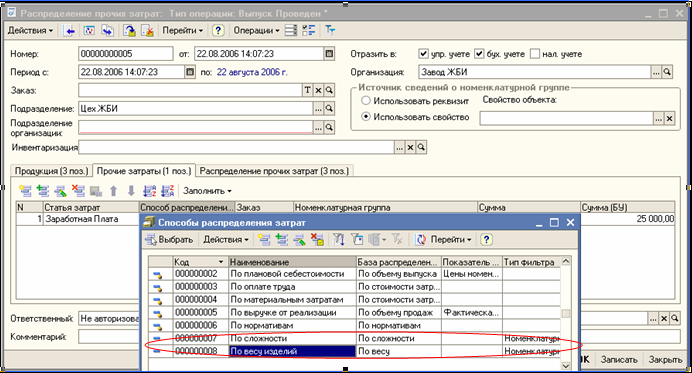Switch to the Продукция (3 поз.) tab

pos(52,171)
